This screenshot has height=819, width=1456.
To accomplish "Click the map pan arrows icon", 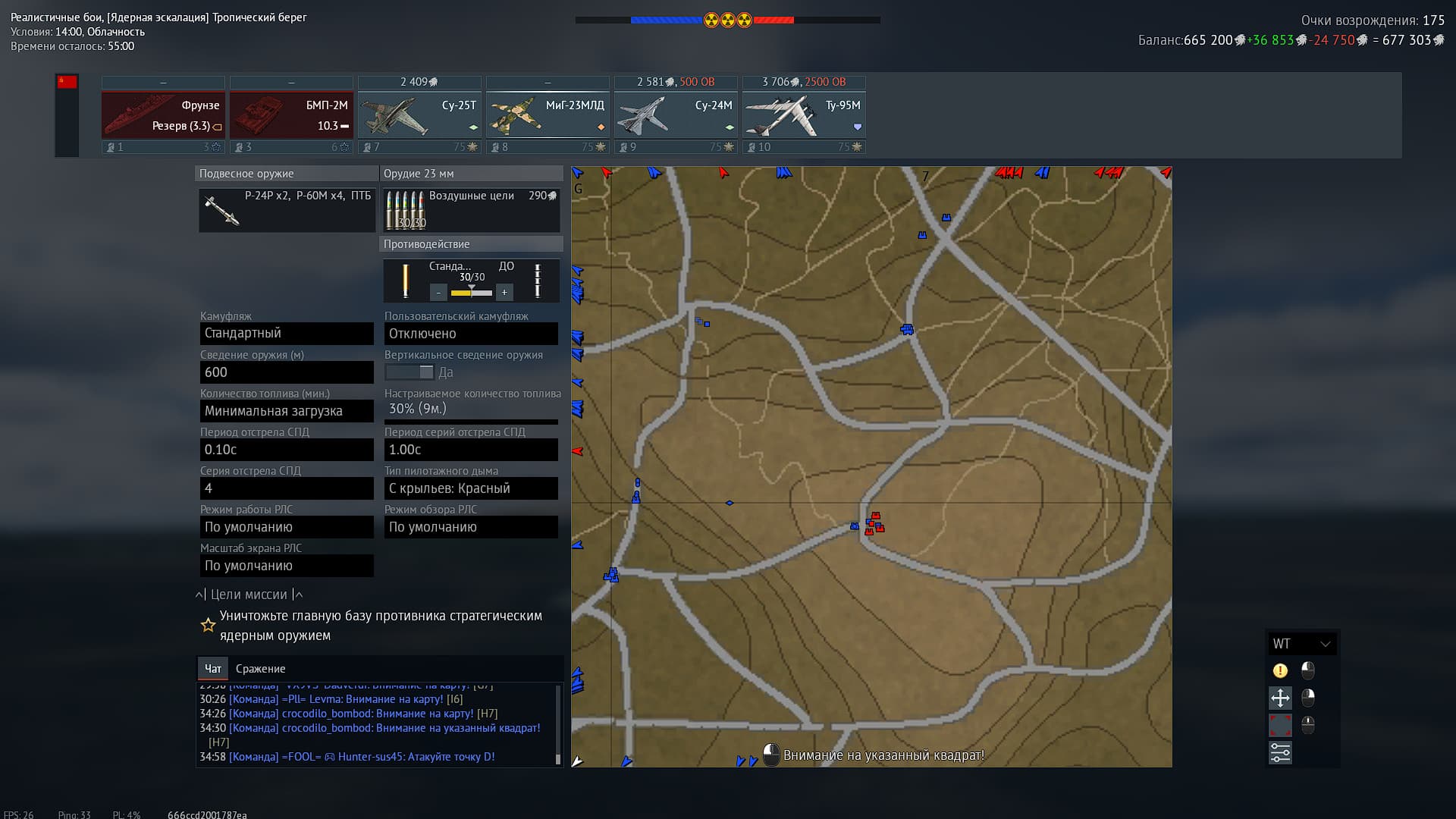I will coord(1280,698).
